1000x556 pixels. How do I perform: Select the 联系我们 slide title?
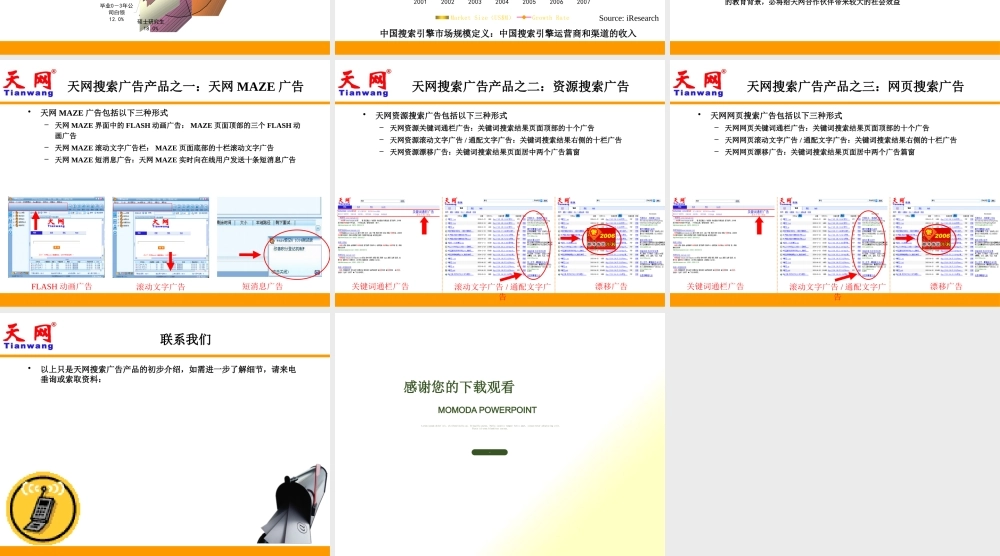pyautogui.click(x=186, y=339)
